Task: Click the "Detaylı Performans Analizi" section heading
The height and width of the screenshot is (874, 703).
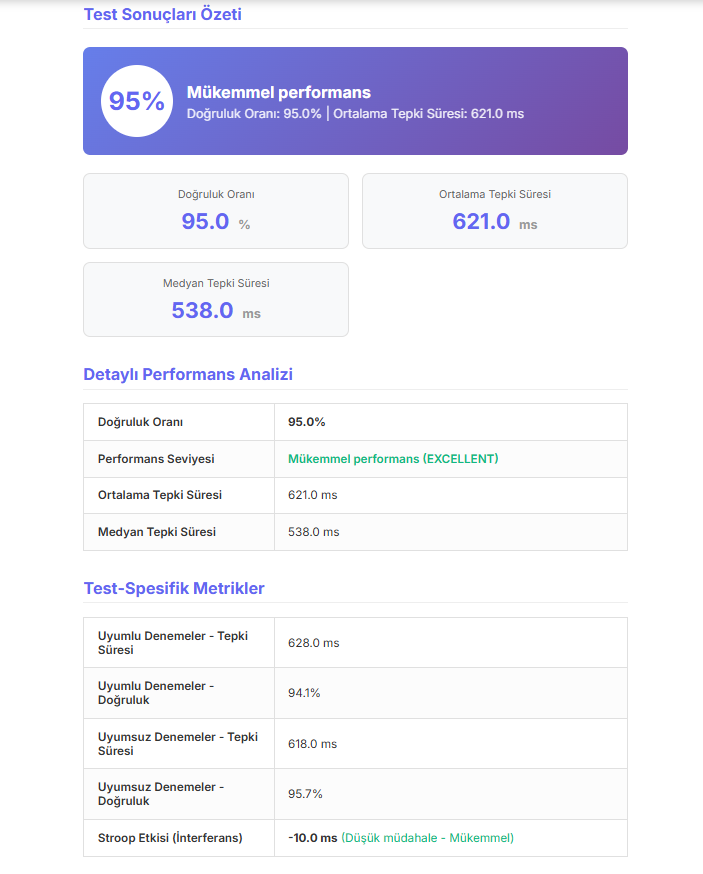Action: tap(188, 374)
